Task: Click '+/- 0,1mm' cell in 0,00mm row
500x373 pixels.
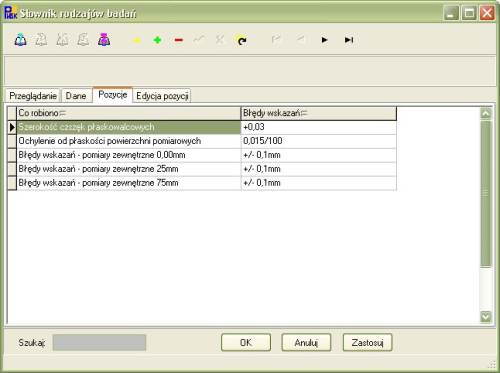Action: point(319,155)
